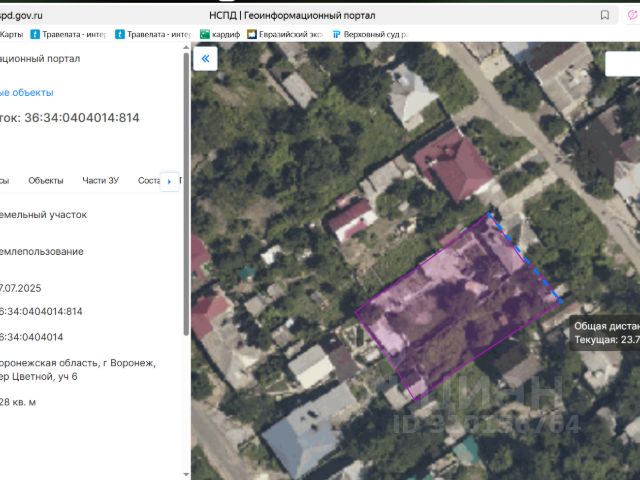640x480 pixels.
Task: Click the Земельный участок value
Action: (43, 215)
